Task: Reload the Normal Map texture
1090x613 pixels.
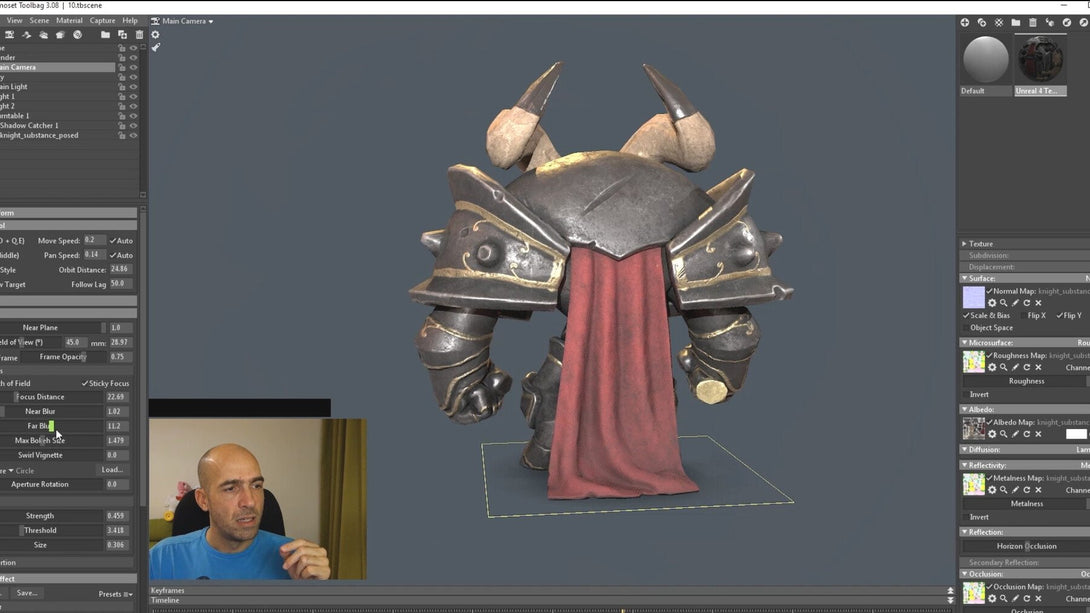Action: tap(1027, 303)
